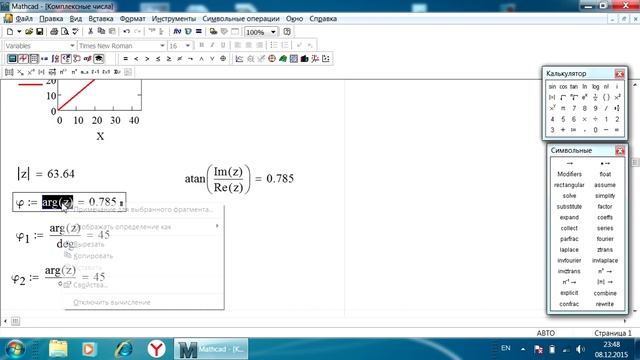Open the Символьные операции menu
Image resolution: width=640 pixels, height=360 pixels.
241,19
